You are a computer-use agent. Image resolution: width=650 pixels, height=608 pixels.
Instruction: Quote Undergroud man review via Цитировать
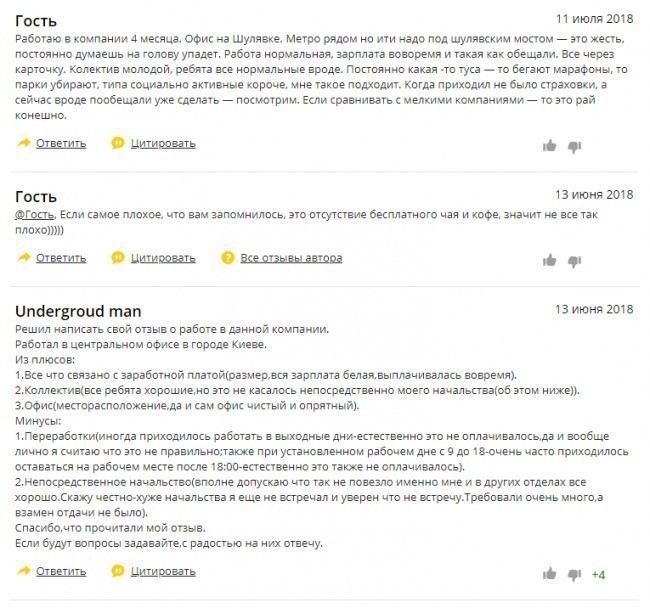coord(163,571)
